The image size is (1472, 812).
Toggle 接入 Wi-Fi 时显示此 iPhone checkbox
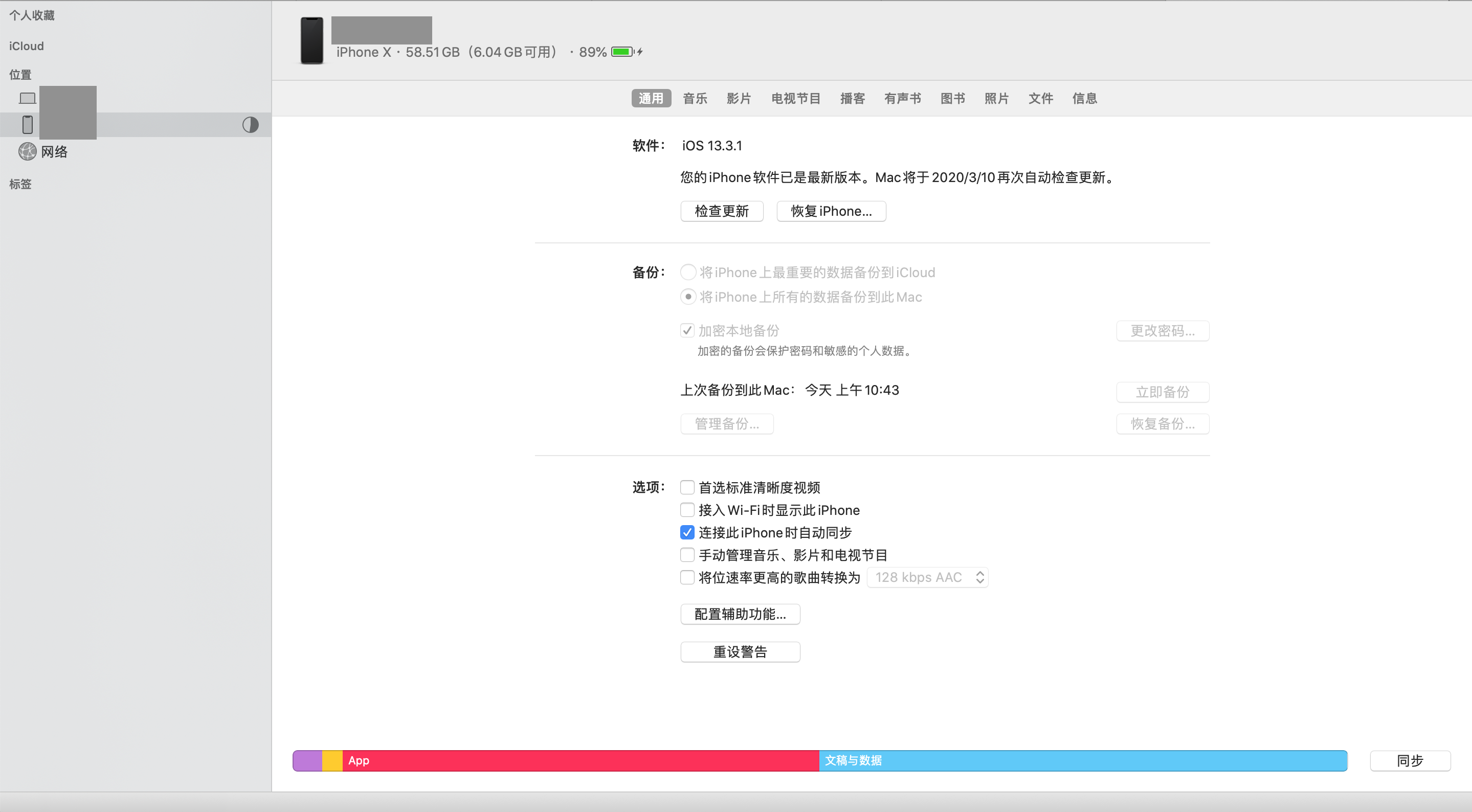[x=687, y=510]
